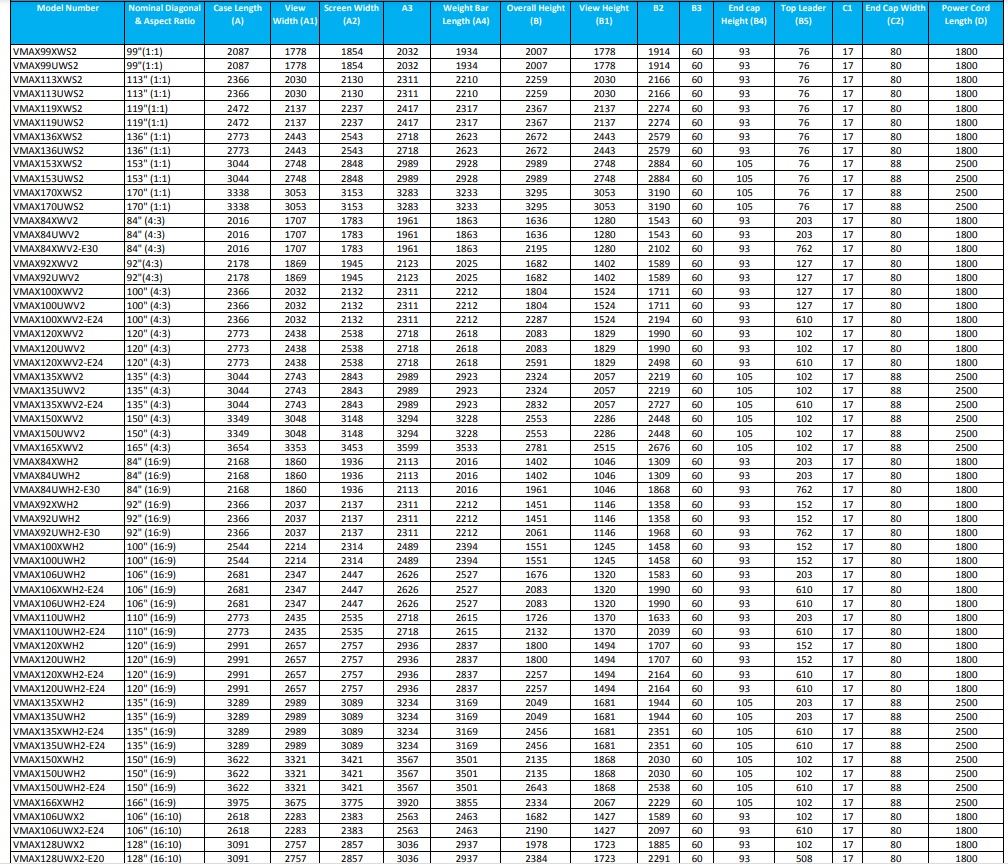Click A3 value 2032 for VMAX99XWS2
1008x864 pixels.
[408, 51]
